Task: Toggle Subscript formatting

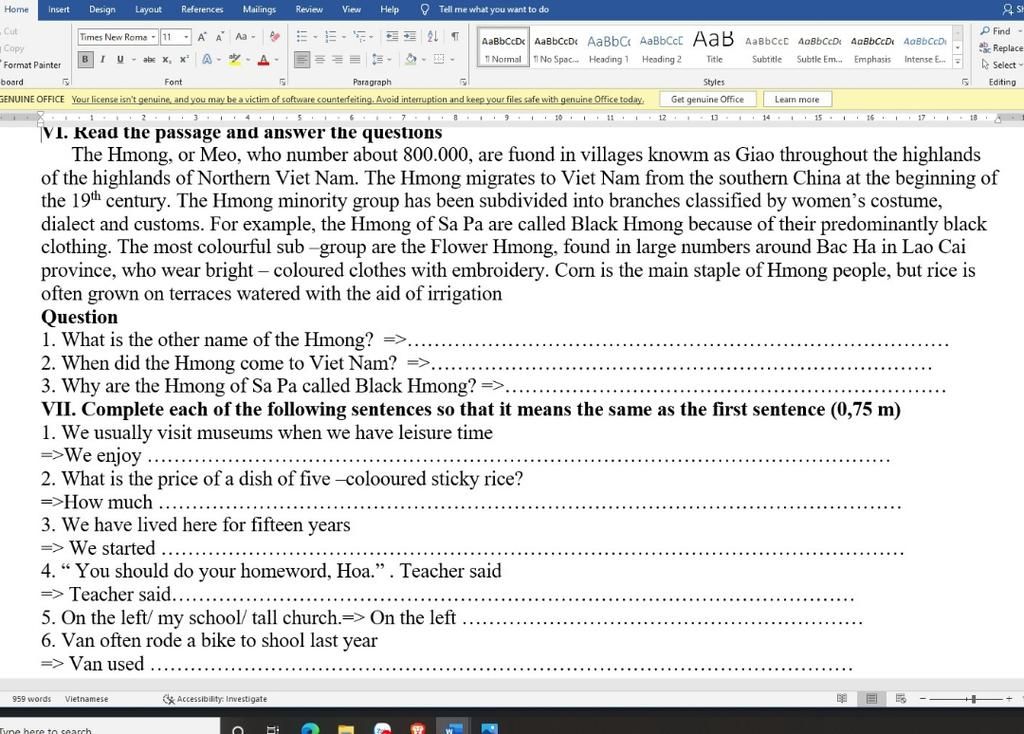Action: (x=167, y=59)
